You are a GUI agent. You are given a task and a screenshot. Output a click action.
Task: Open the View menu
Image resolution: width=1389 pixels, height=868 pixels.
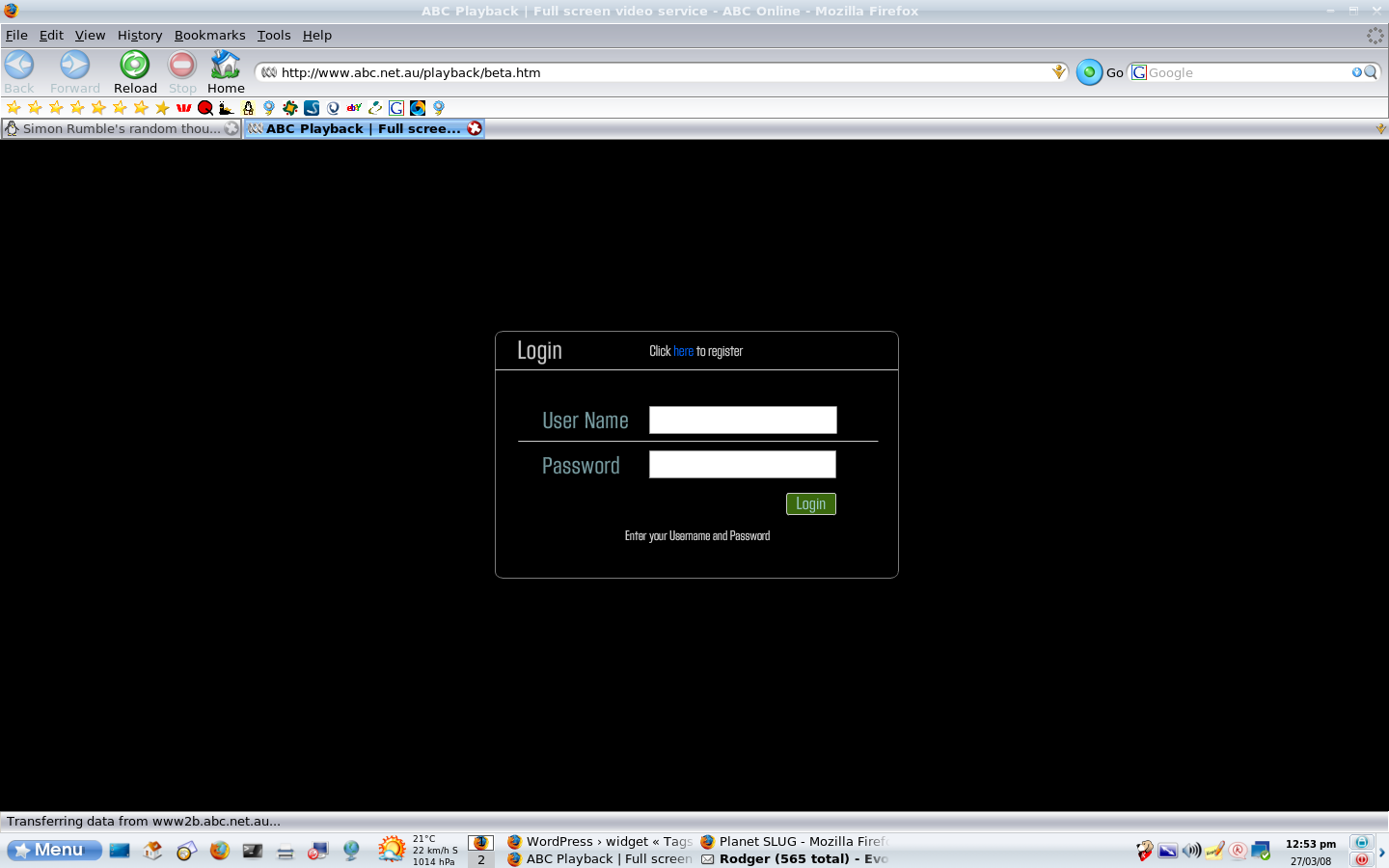pyautogui.click(x=90, y=35)
